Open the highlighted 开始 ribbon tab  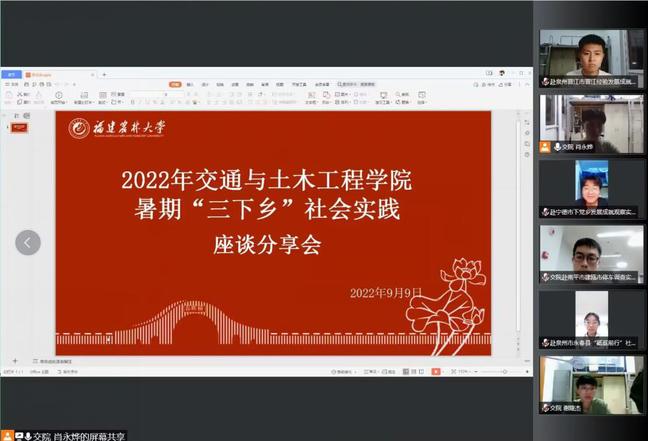click(174, 85)
